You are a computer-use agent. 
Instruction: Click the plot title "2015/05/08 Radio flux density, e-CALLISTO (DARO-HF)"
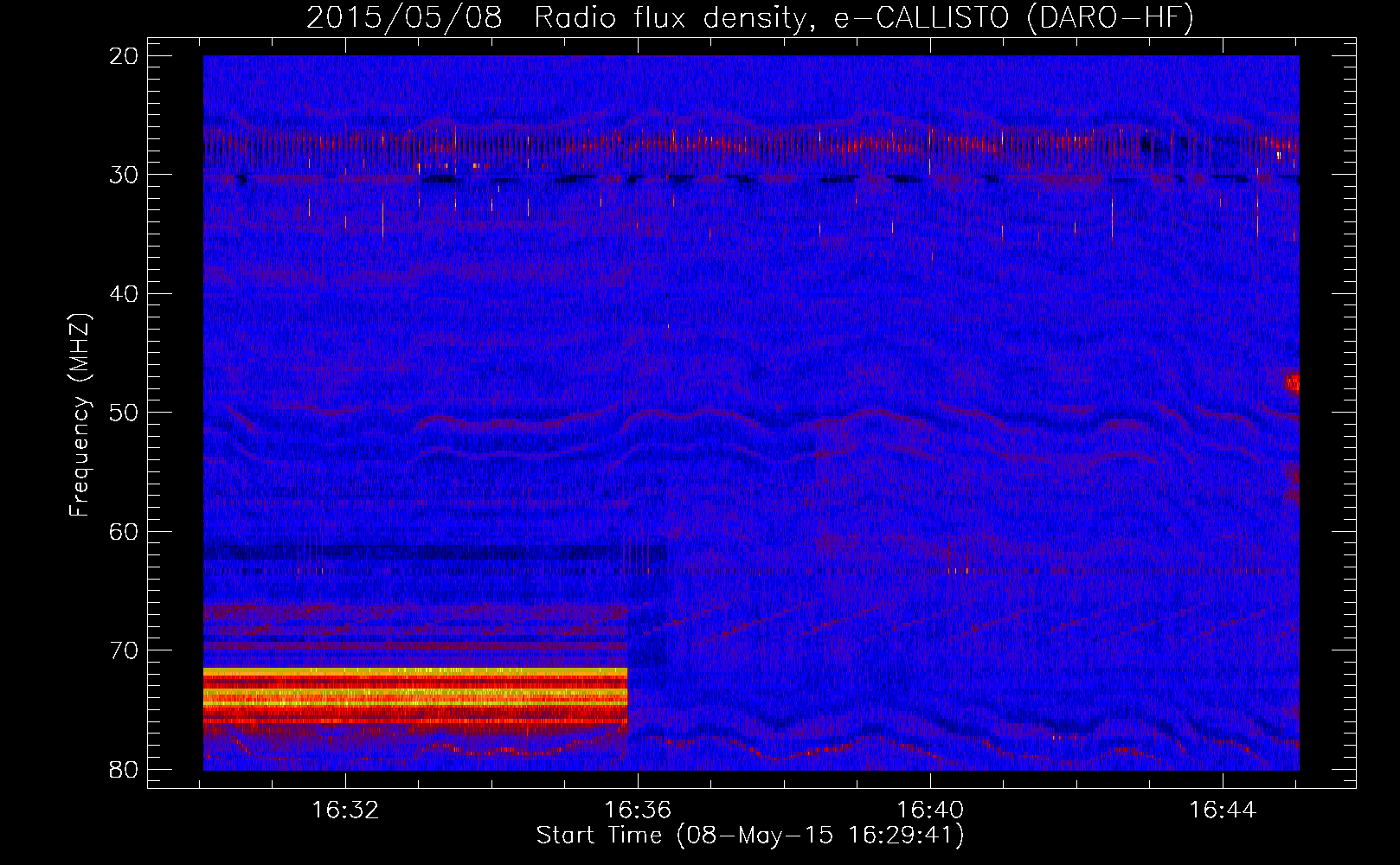(750, 18)
